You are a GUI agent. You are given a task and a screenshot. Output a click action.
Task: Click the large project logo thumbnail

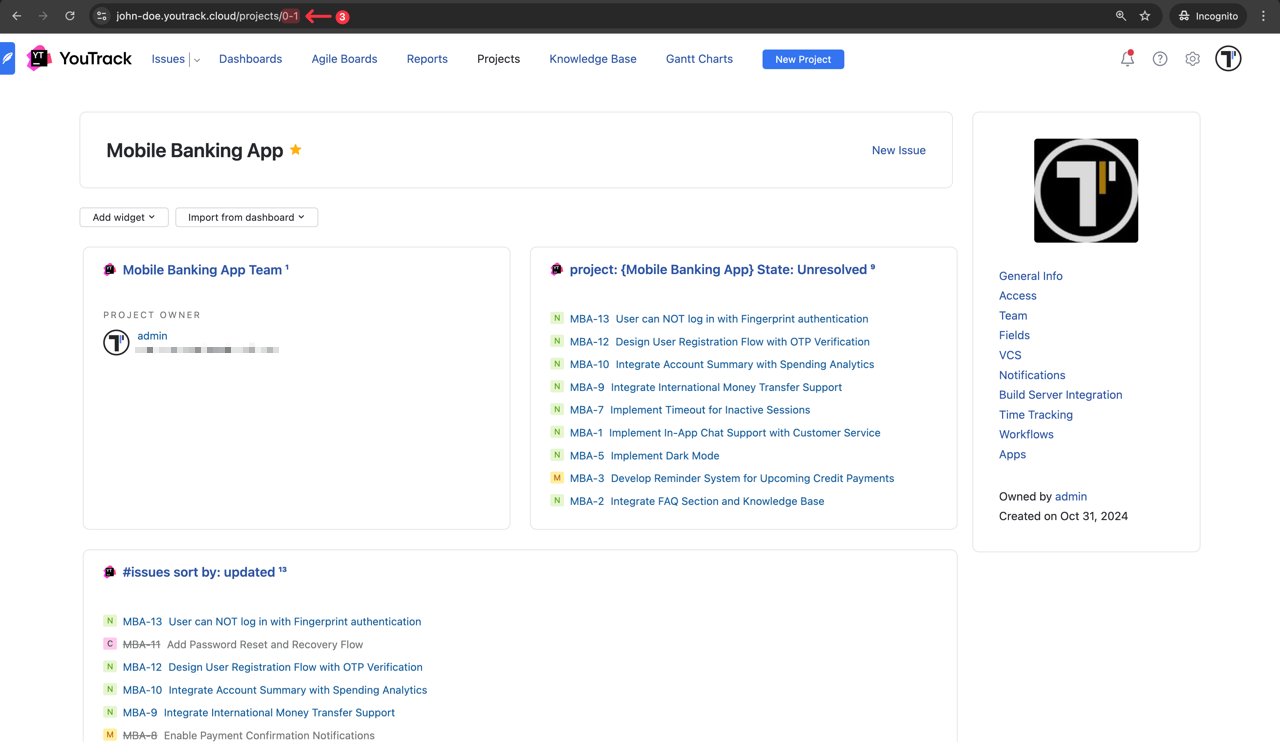point(1086,191)
